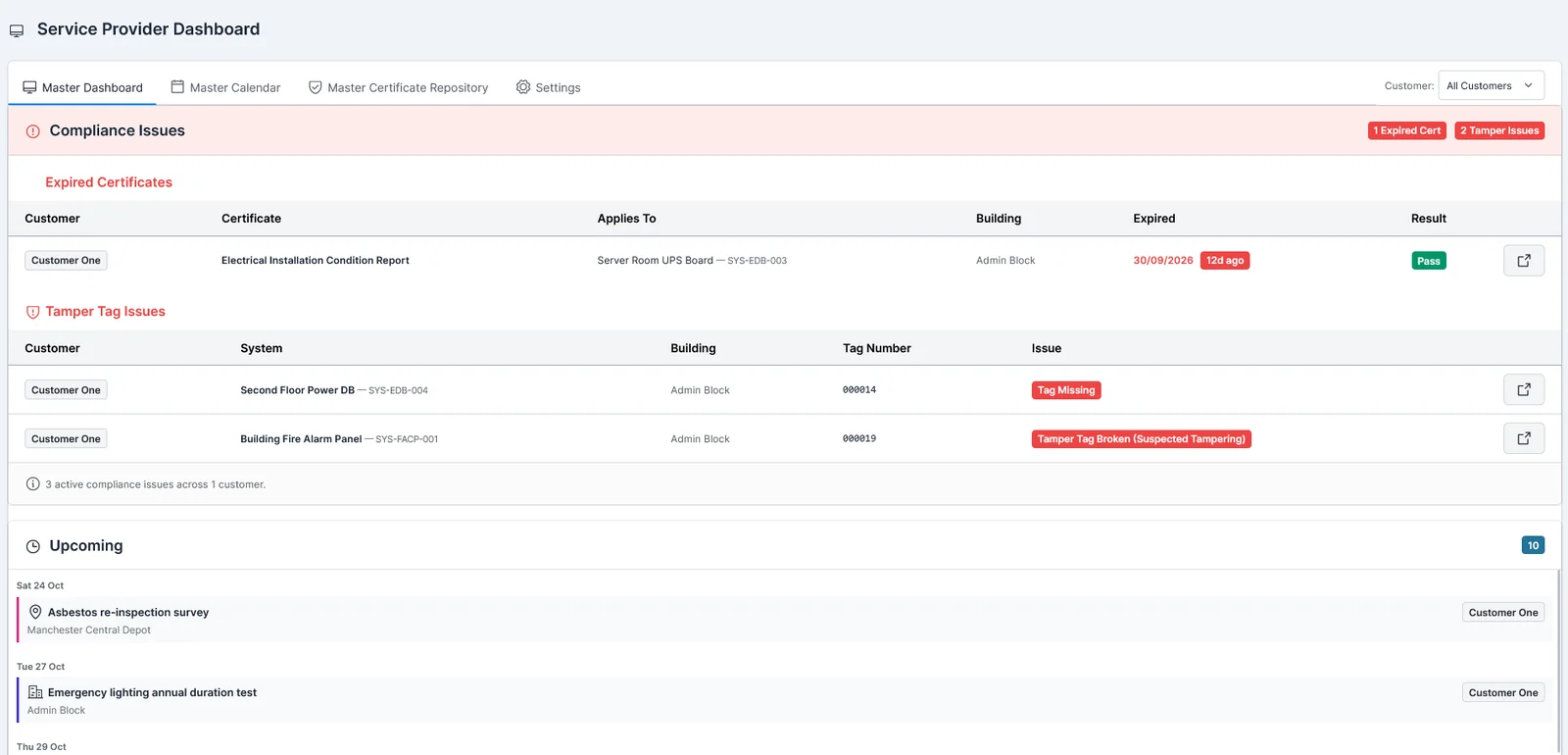Viewport: 1568px width, 755px height.
Task: Click the 2 Tamper Issues badge
Action: [x=1499, y=130]
